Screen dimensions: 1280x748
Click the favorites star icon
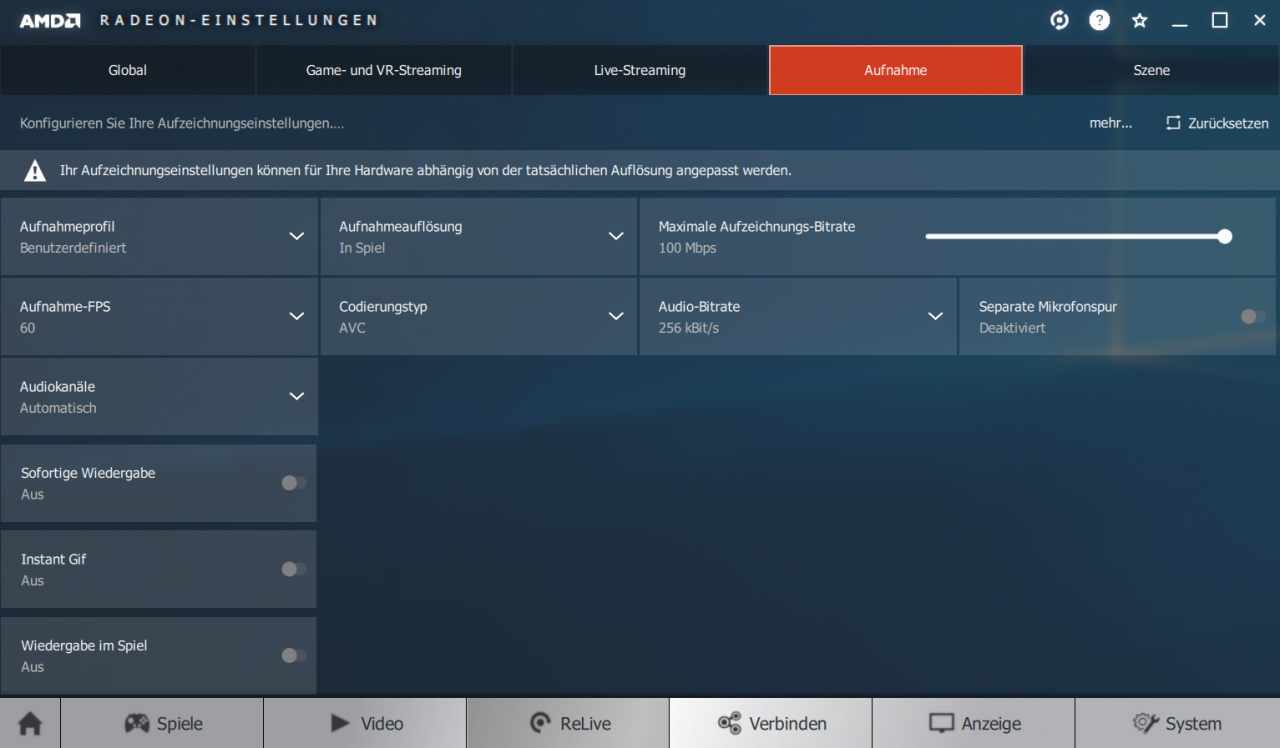[x=1139, y=20]
